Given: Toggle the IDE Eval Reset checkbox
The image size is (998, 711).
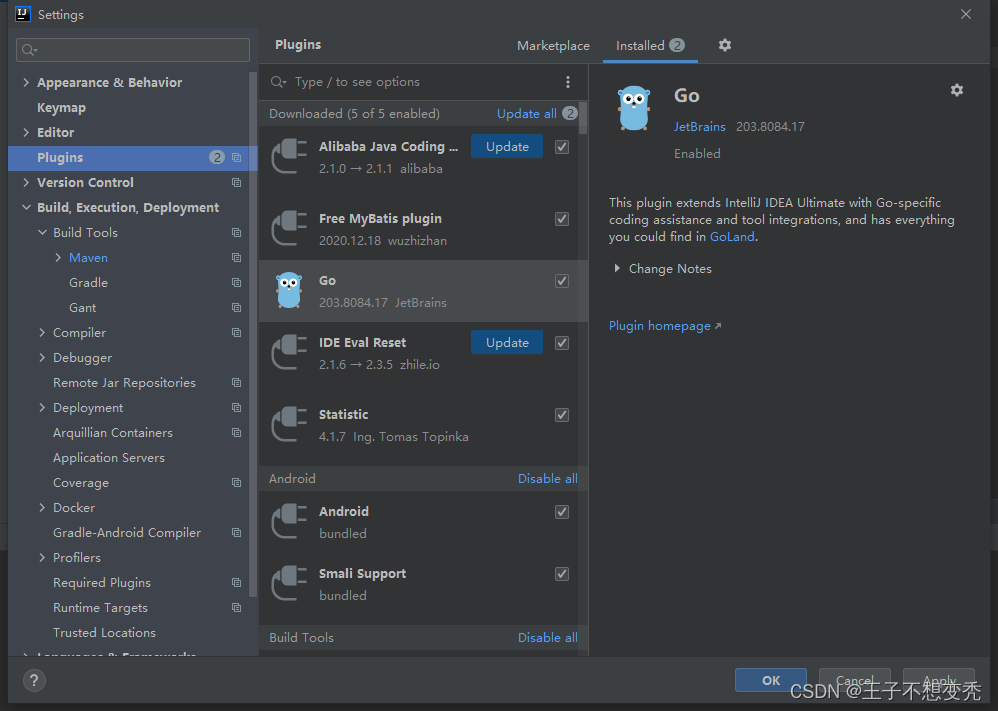Looking at the screenshot, I should (562, 343).
